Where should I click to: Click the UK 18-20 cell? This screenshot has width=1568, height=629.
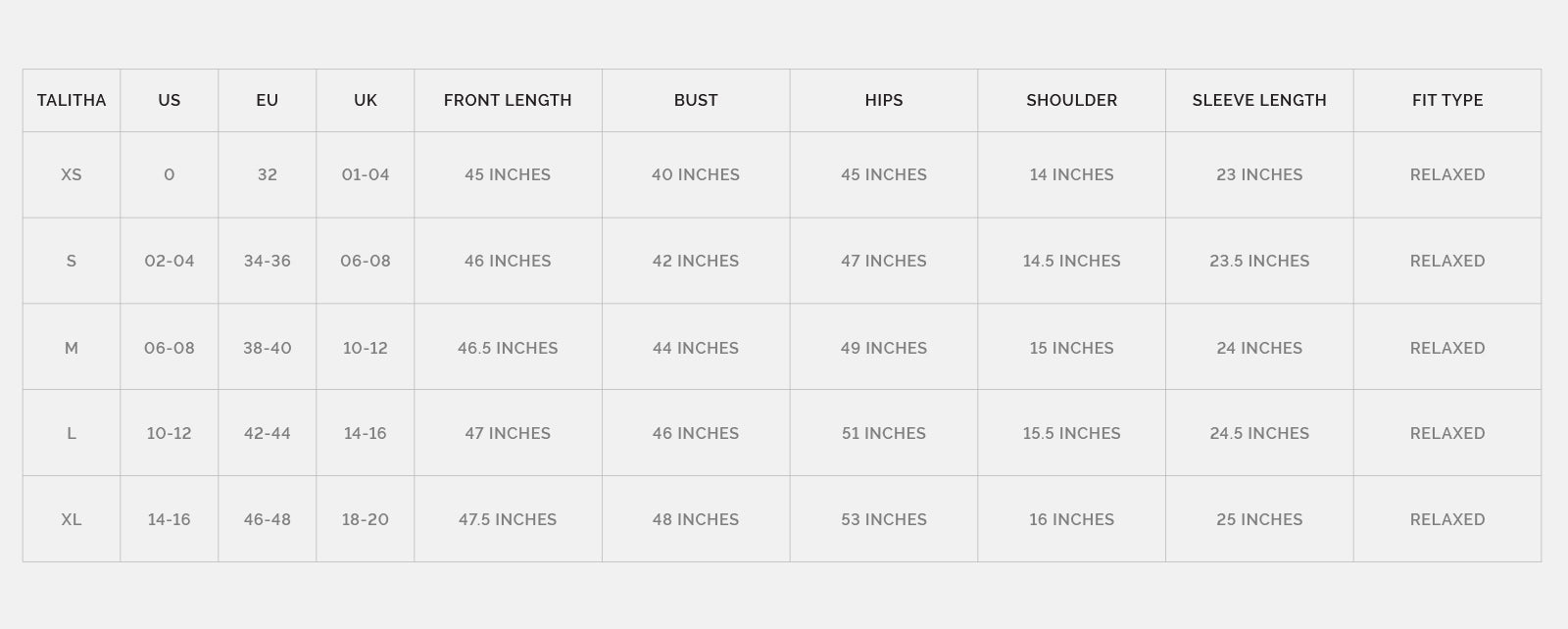366,519
